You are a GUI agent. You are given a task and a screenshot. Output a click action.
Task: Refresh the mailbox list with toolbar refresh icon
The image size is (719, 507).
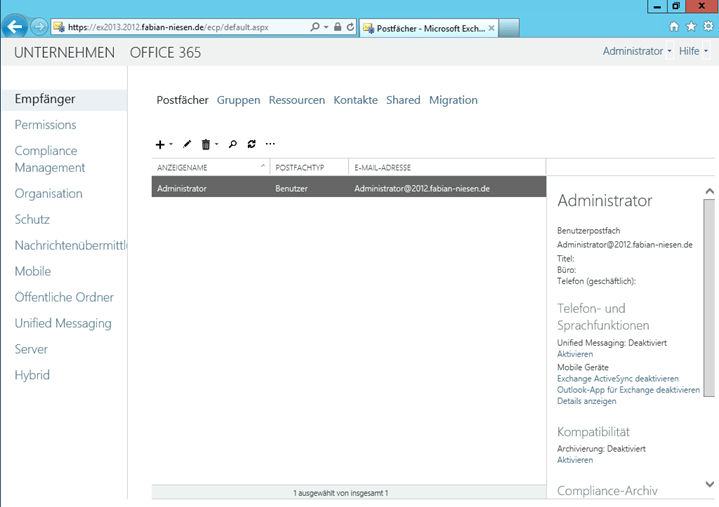coord(251,144)
